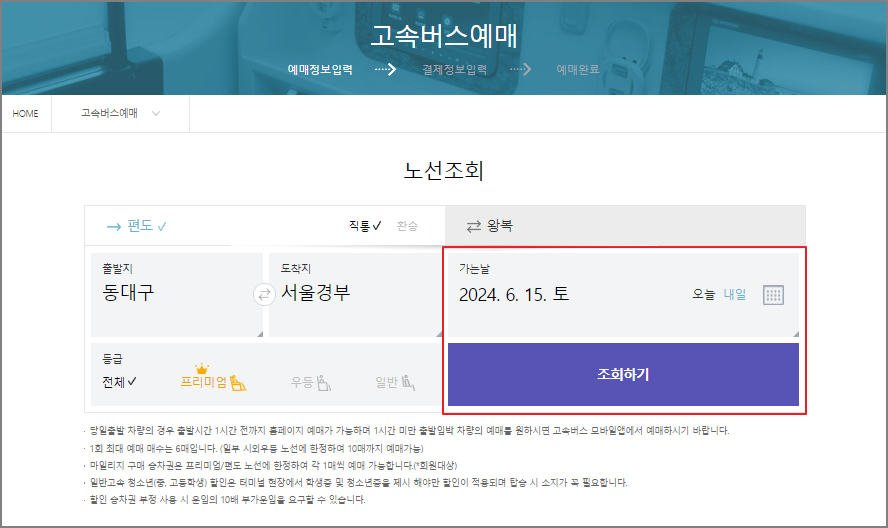Click the 노선조회 heading

click(x=443, y=170)
